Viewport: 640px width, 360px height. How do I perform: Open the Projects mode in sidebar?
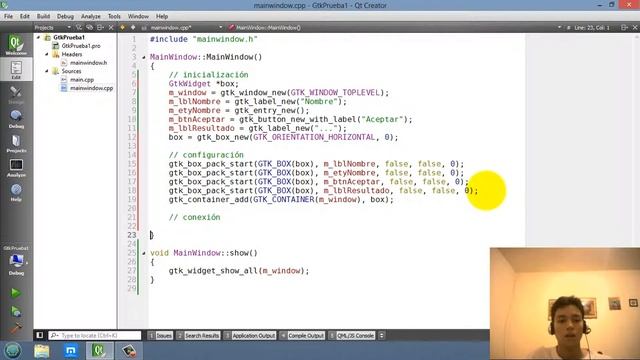(16, 143)
